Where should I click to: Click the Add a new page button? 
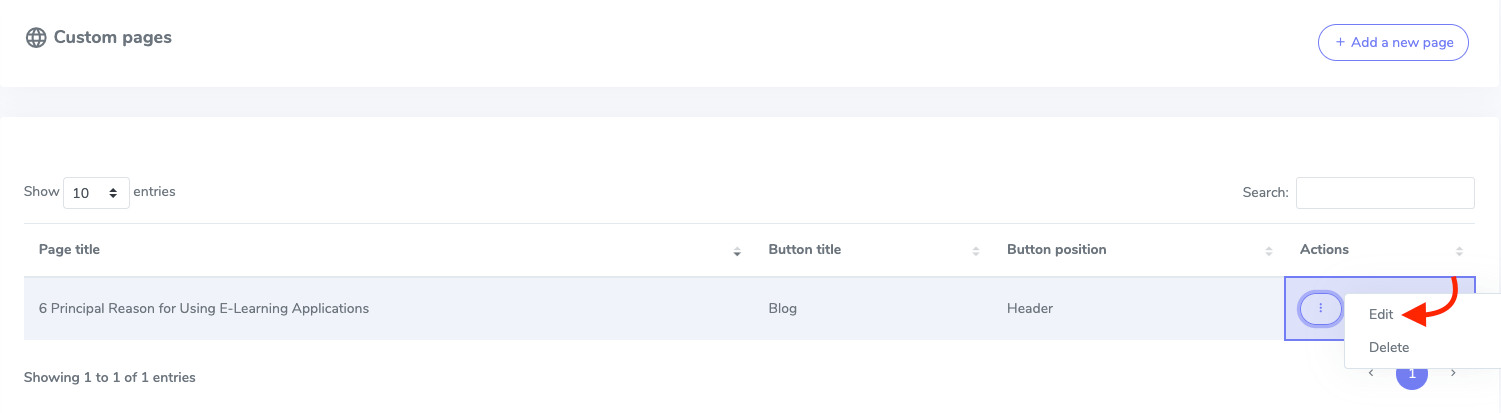[1393, 43]
